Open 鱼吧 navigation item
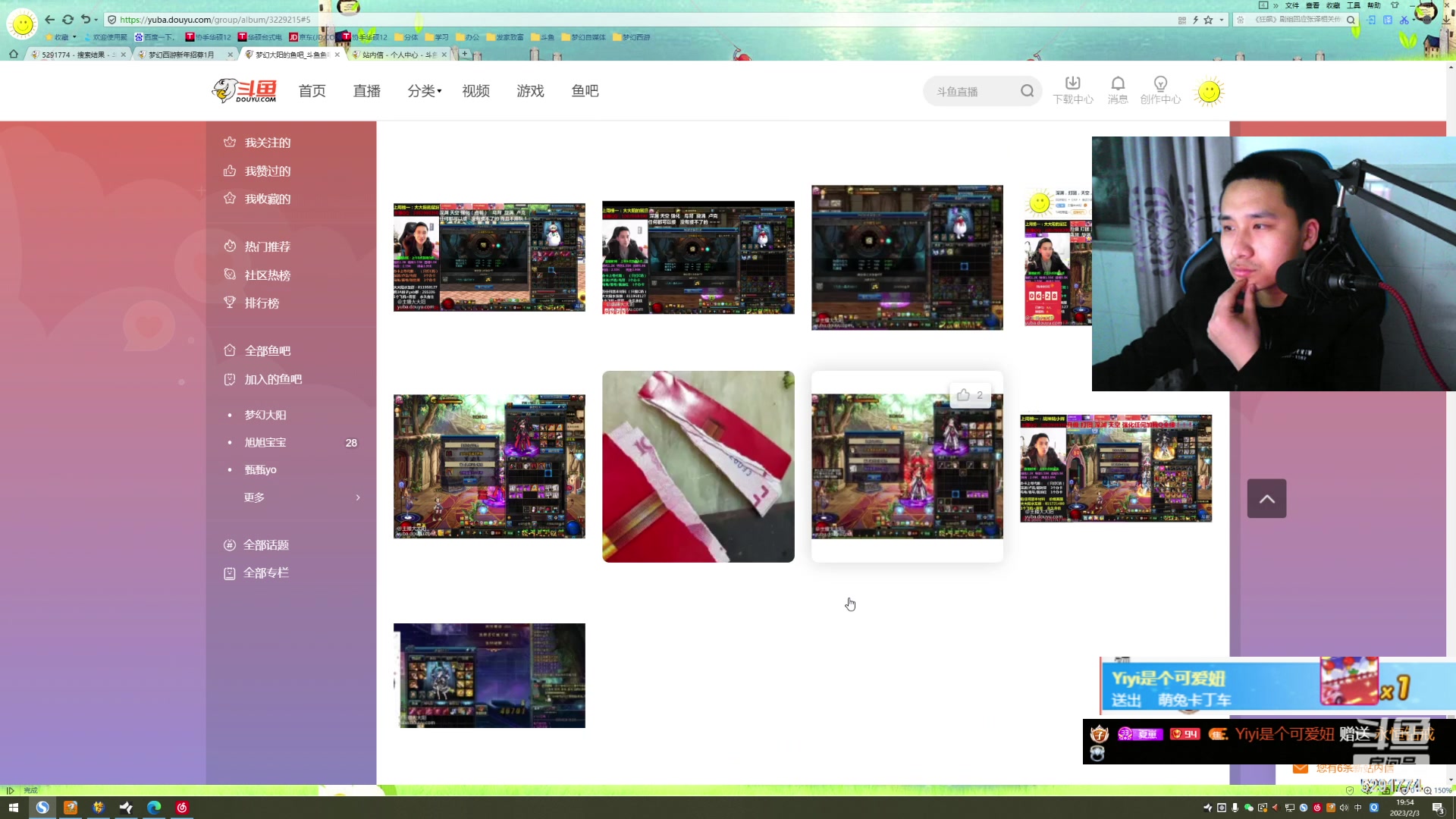 (x=585, y=91)
